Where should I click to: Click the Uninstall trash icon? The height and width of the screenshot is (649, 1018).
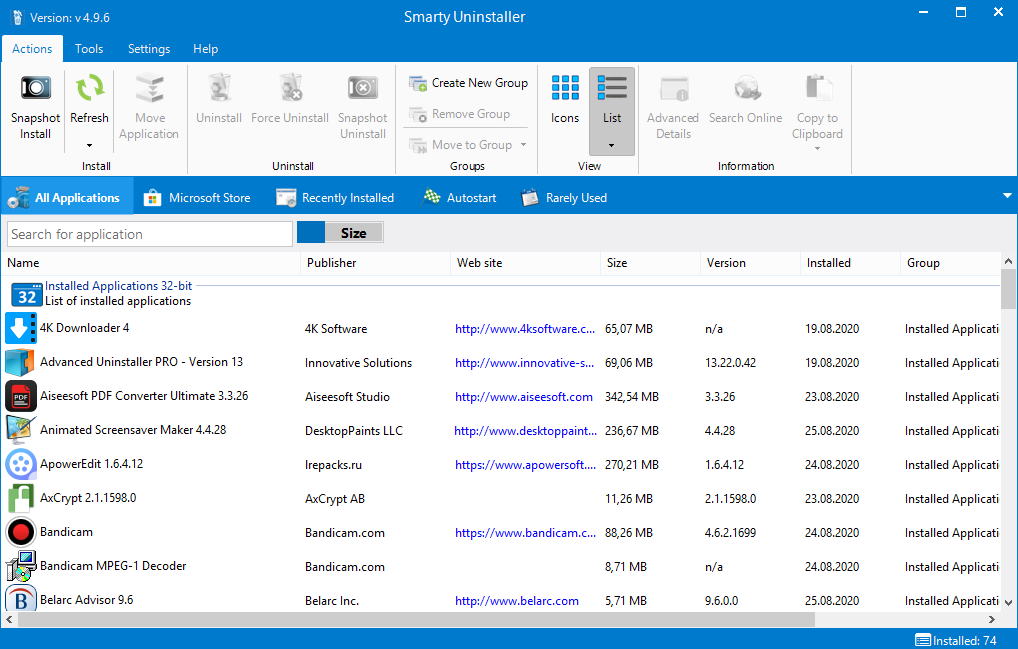(x=219, y=88)
